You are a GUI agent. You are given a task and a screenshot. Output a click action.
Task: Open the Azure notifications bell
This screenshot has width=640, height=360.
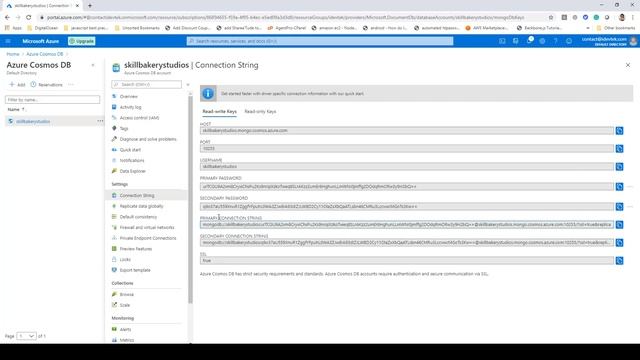pyautogui.click(x=529, y=41)
